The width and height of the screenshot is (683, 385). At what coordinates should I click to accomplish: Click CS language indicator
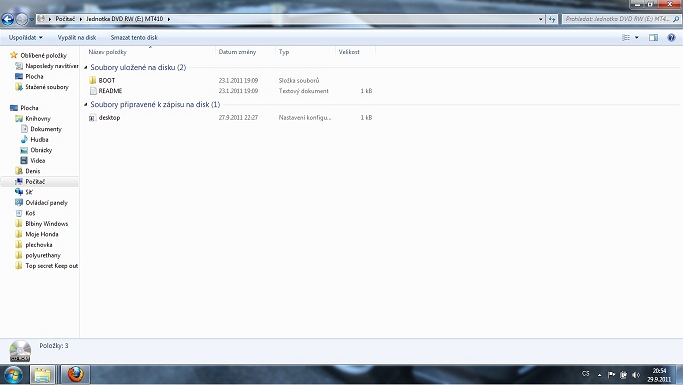tap(586, 374)
